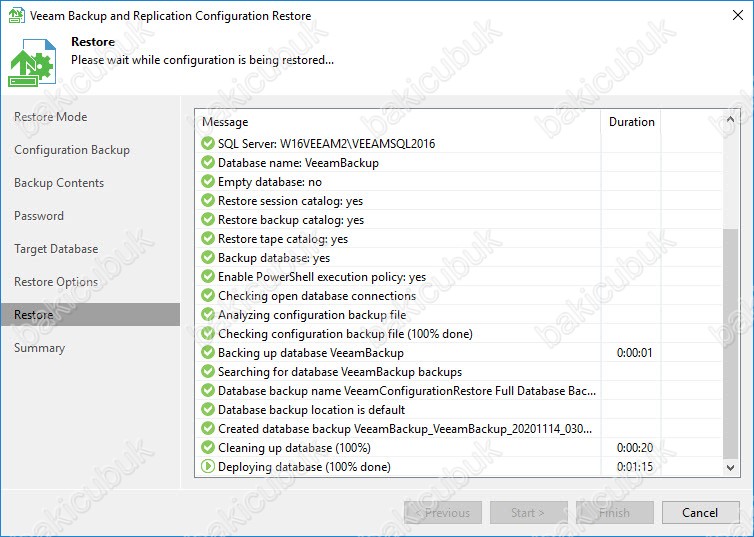754x537 pixels.
Task: Click the check icon beside Database name row
Action: [208, 162]
